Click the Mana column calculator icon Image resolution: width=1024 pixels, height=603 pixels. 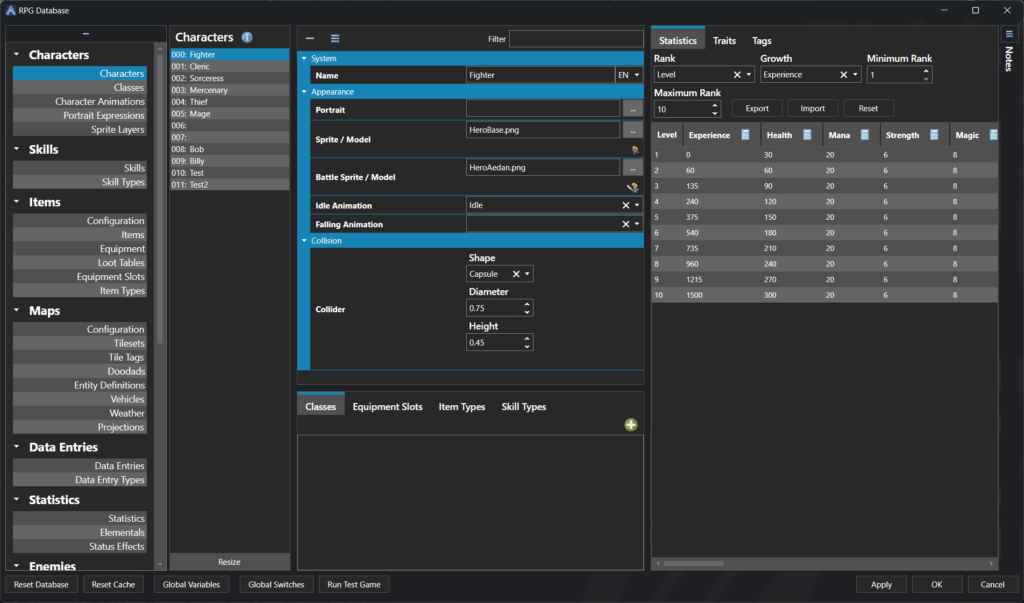click(864, 135)
